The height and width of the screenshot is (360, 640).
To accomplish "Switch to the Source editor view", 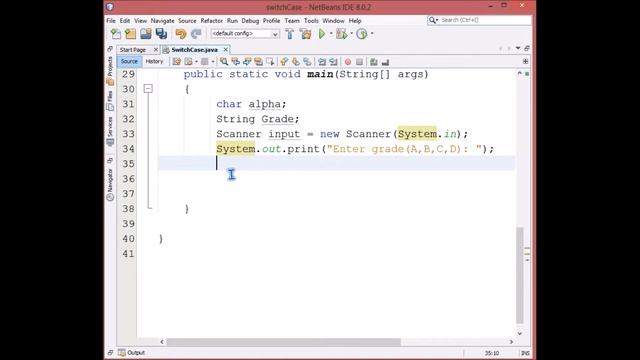I will (129, 61).
